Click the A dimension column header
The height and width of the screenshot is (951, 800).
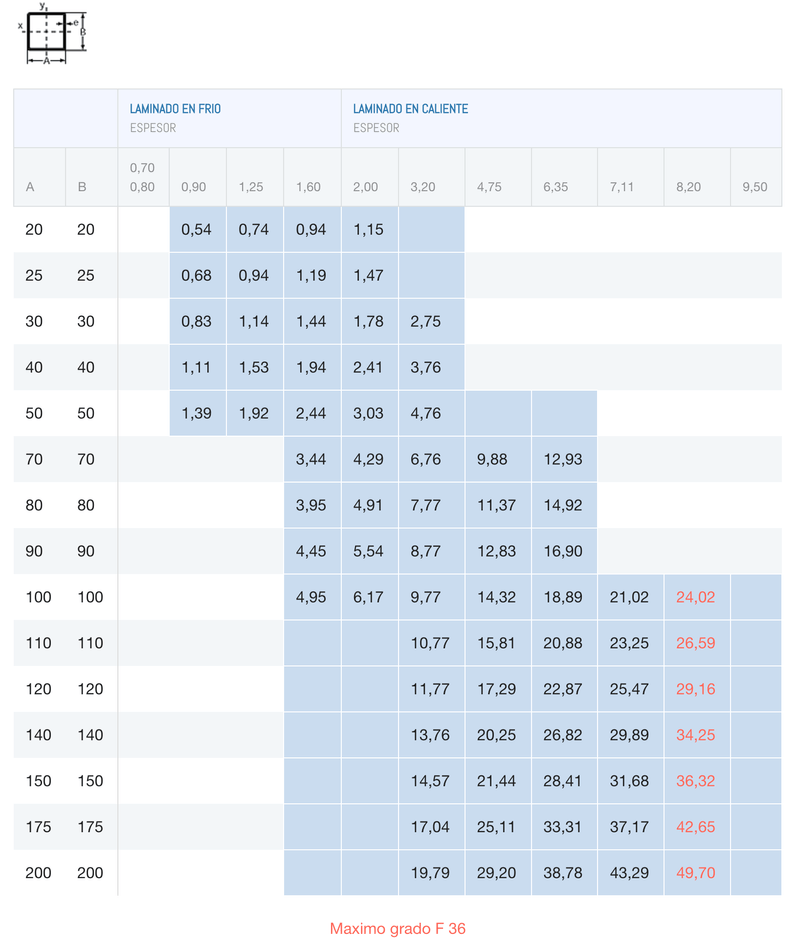click(30, 187)
